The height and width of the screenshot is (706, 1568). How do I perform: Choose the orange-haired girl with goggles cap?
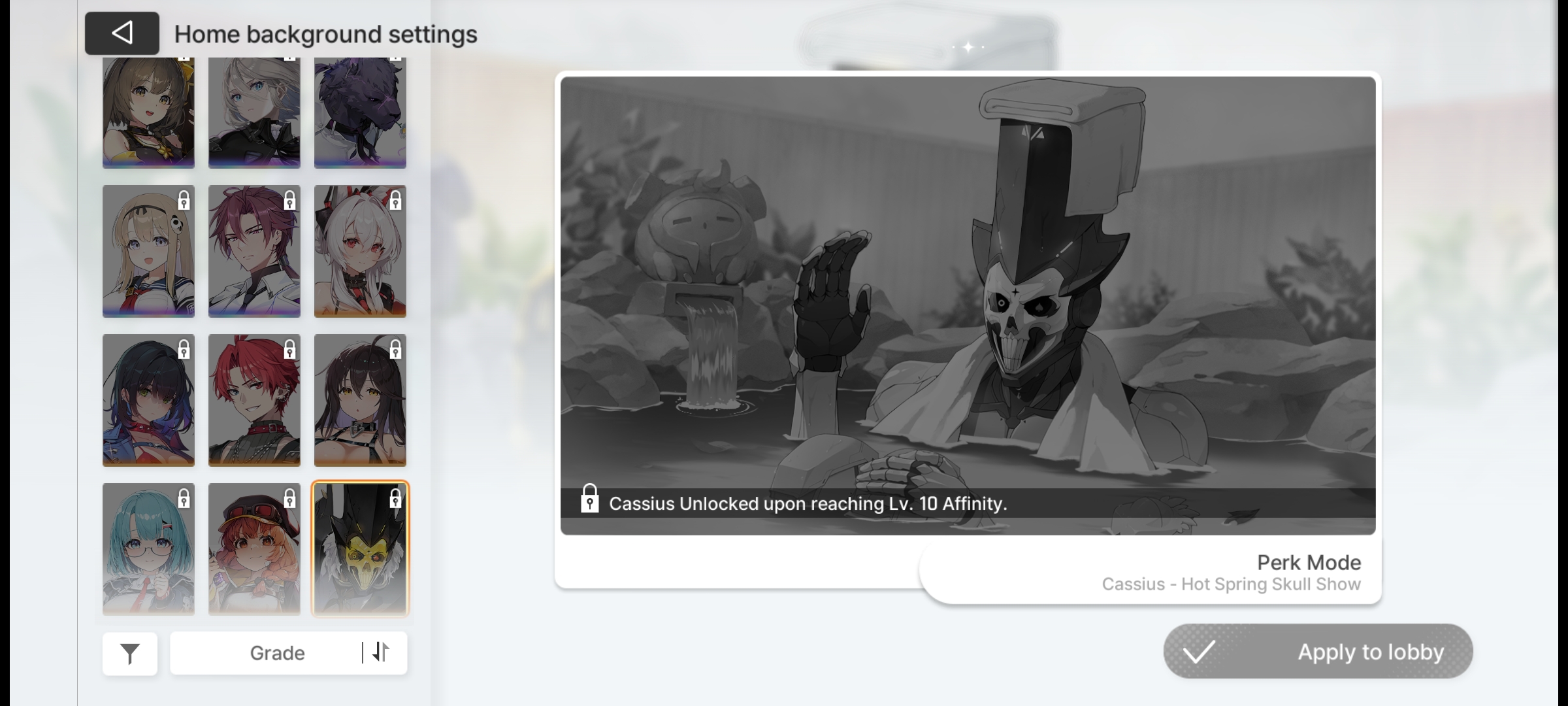tap(254, 549)
